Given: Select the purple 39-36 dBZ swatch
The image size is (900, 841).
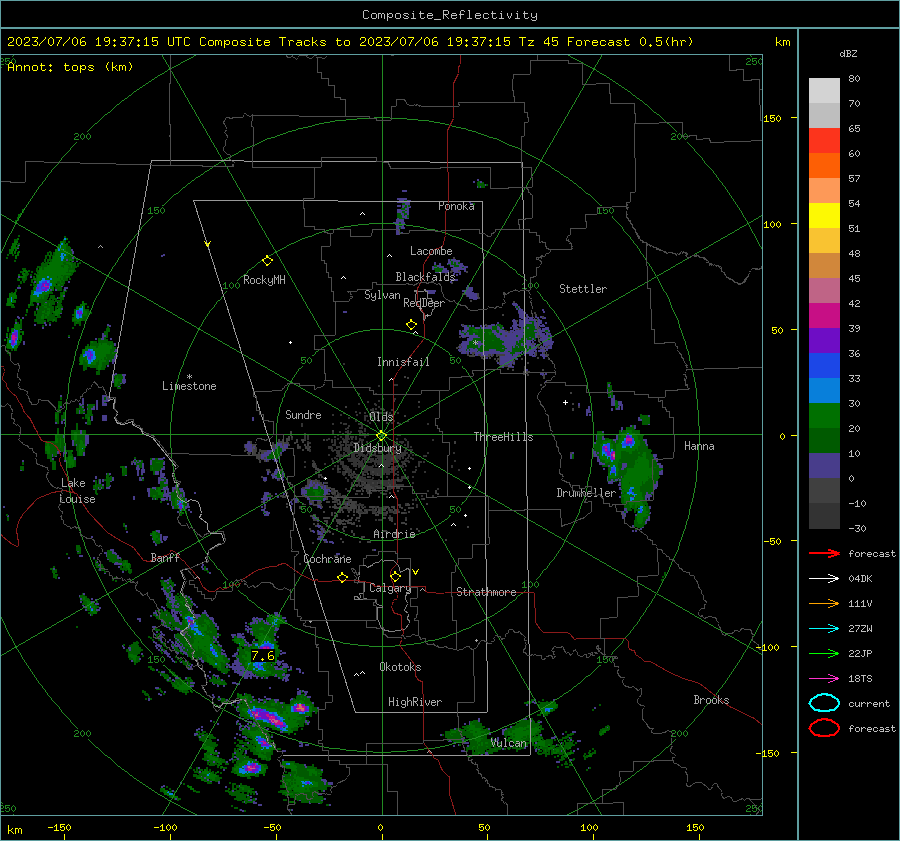Looking at the screenshot, I should 824,340.
